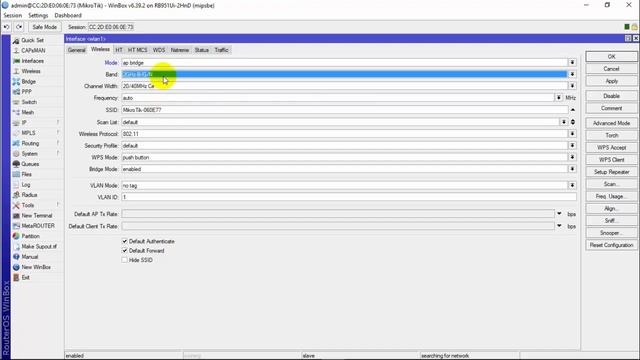Open the Bridge sidebar item
The width and height of the screenshot is (640, 360).
point(29,82)
